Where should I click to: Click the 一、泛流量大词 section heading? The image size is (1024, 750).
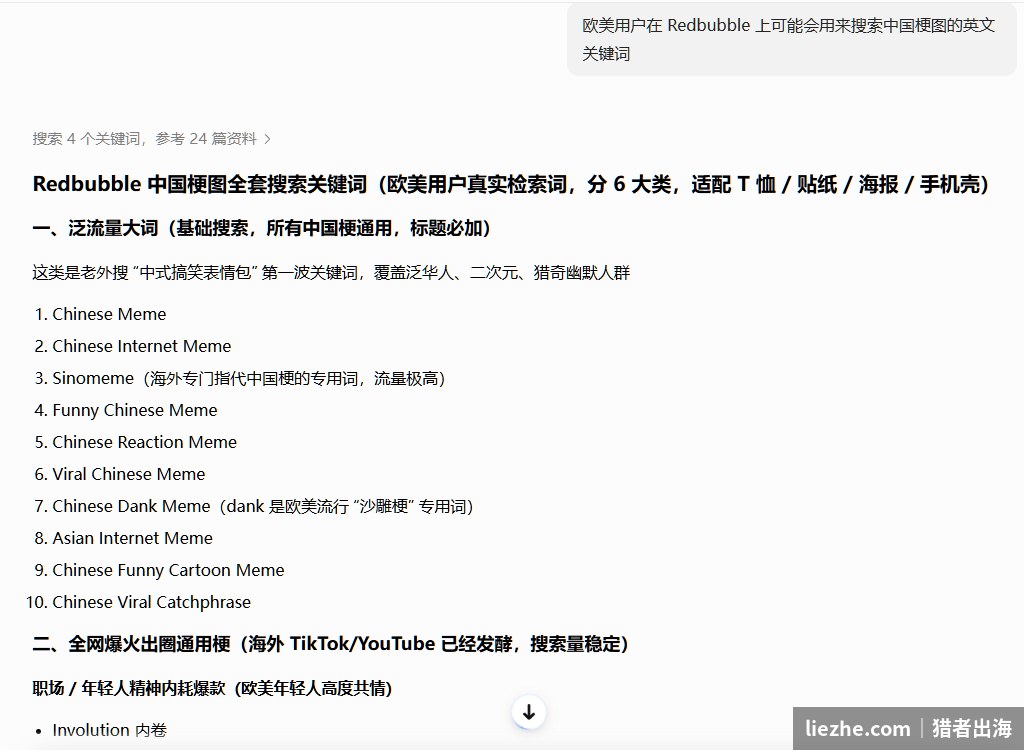261,228
